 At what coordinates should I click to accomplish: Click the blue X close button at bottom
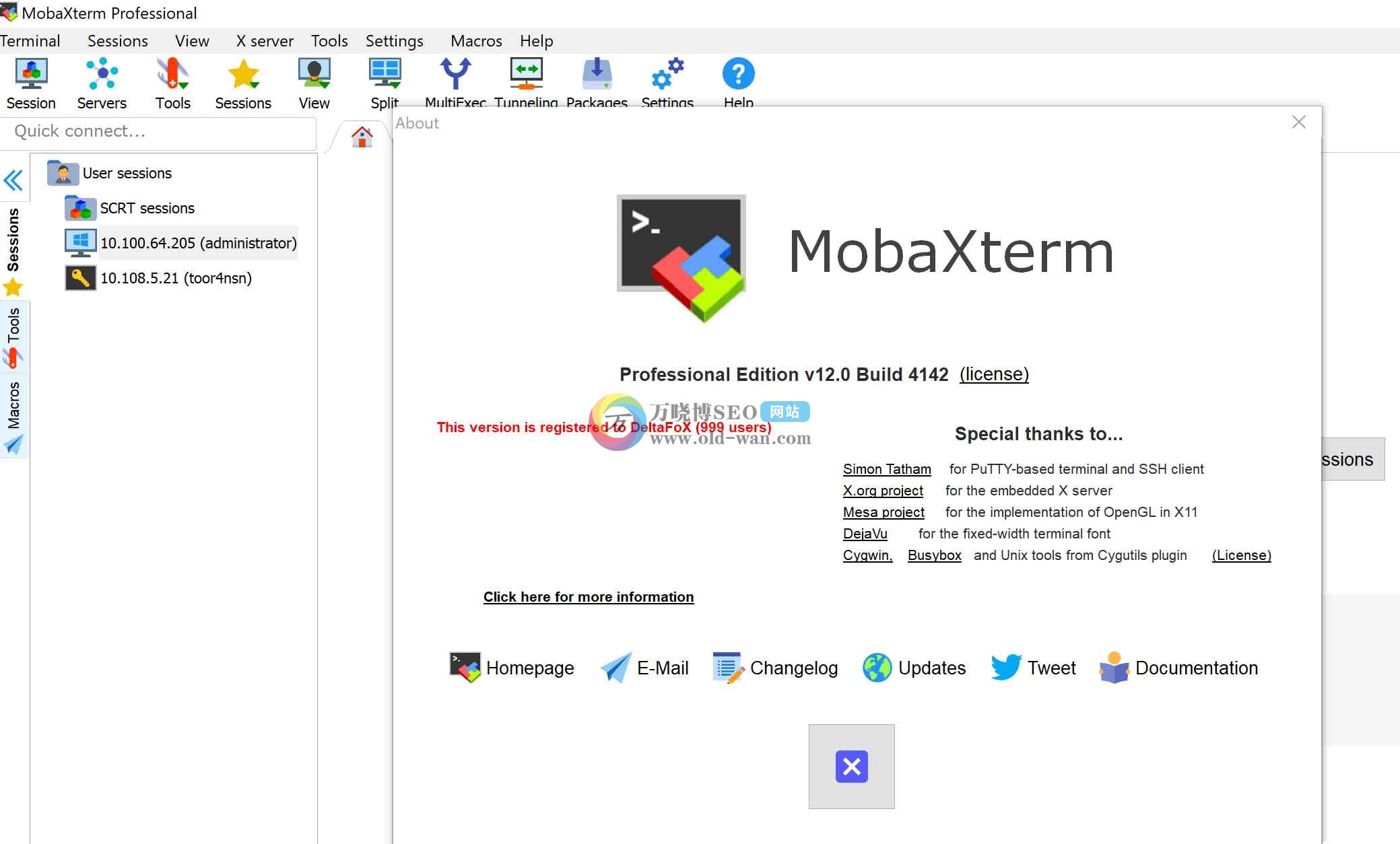852,767
